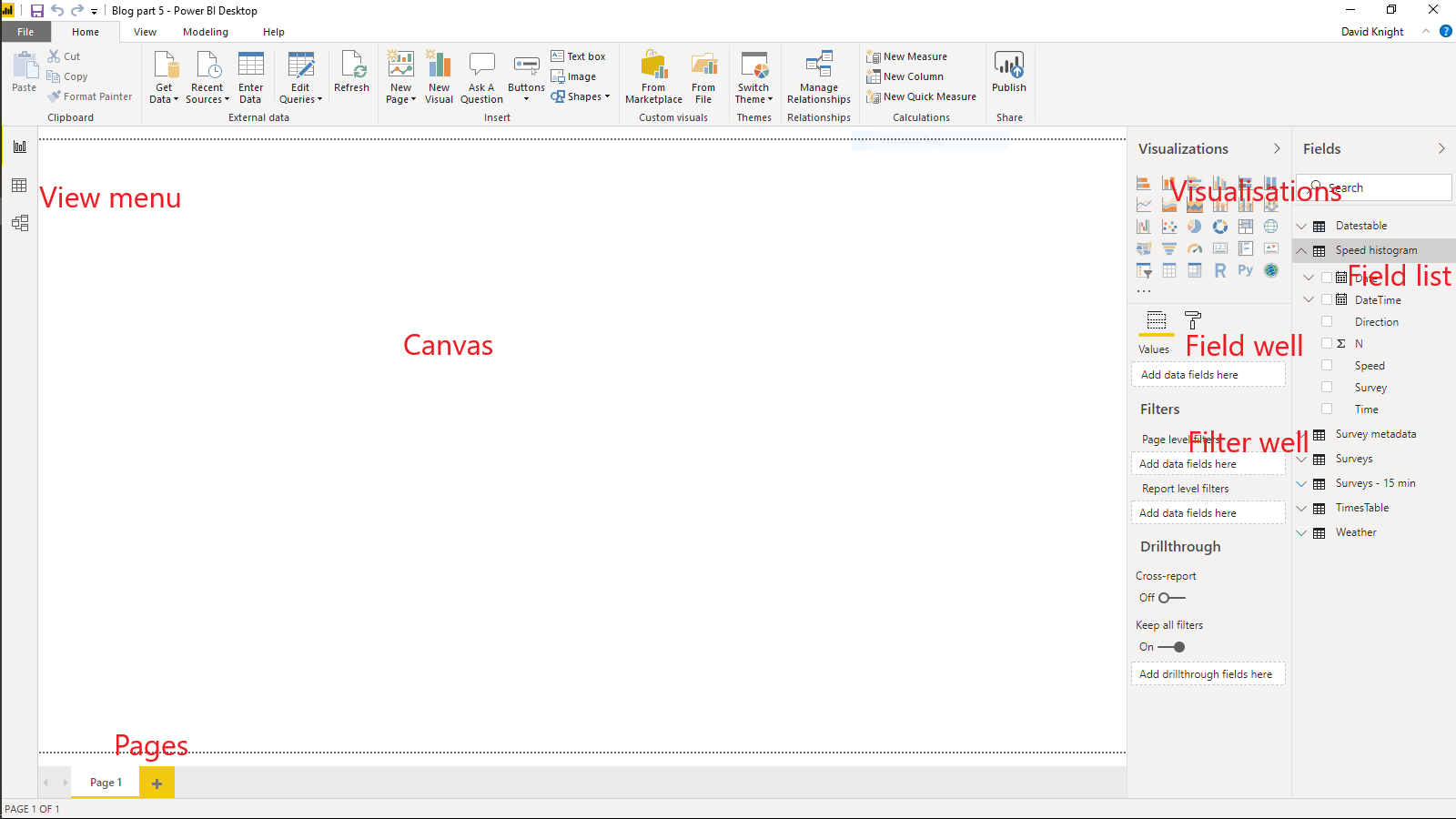Switch to Data view in left sidebar
Screen dimensions: 1456x819
(19, 186)
